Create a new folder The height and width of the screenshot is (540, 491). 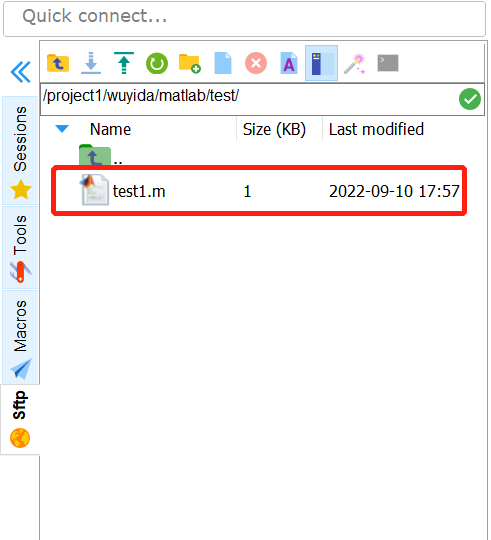coord(190,63)
